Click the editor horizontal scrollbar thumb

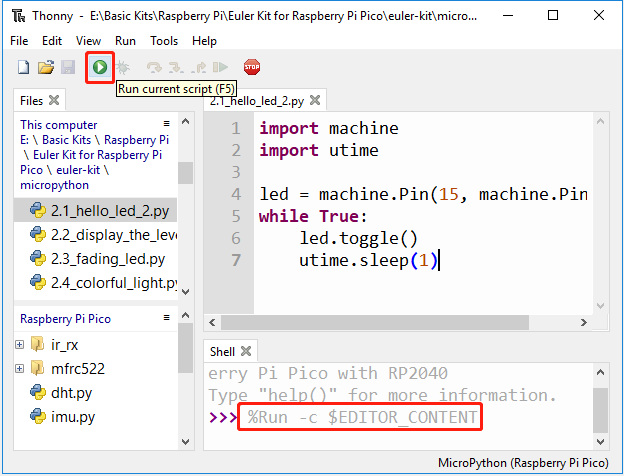375,322
